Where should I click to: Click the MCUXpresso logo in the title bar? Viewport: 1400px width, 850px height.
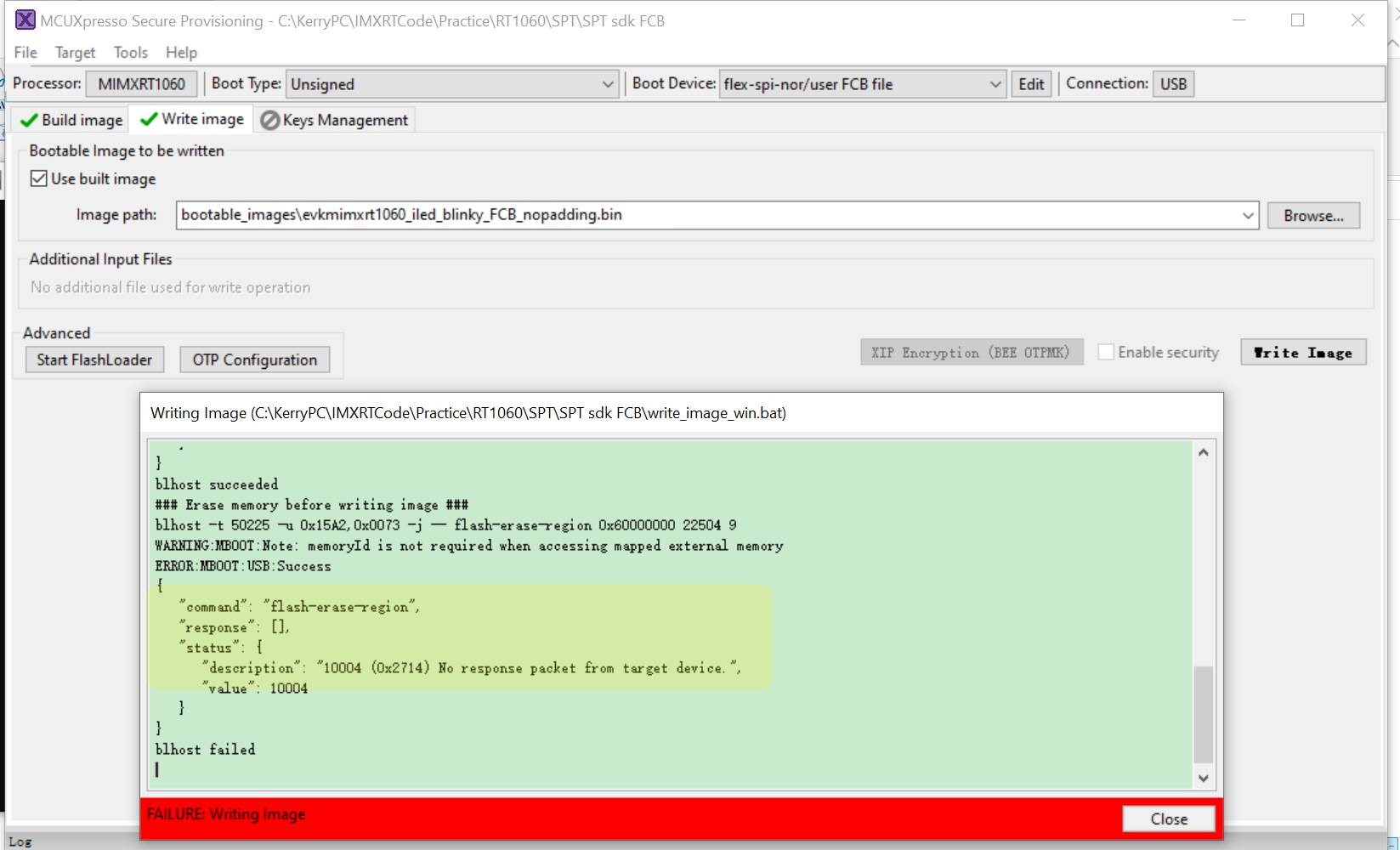25,20
